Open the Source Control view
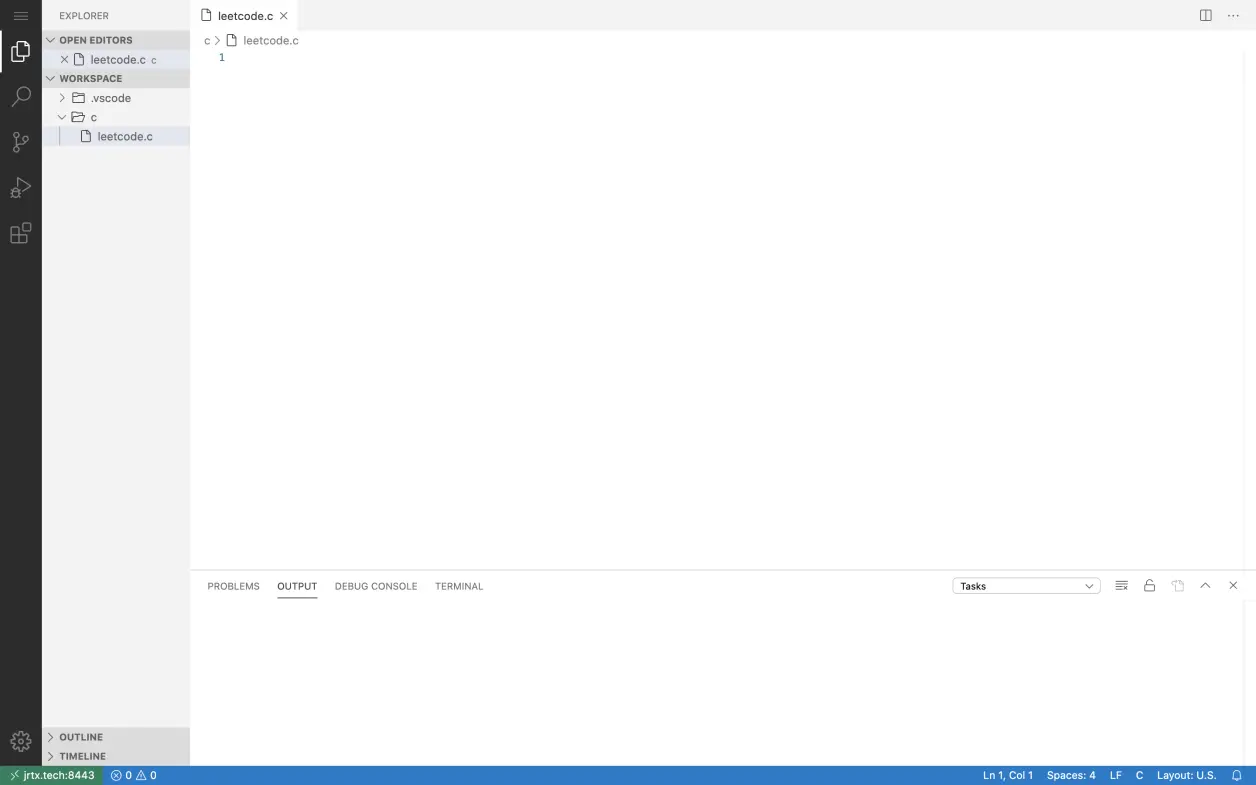The height and width of the screenshot is (785, 1256). 20,142
